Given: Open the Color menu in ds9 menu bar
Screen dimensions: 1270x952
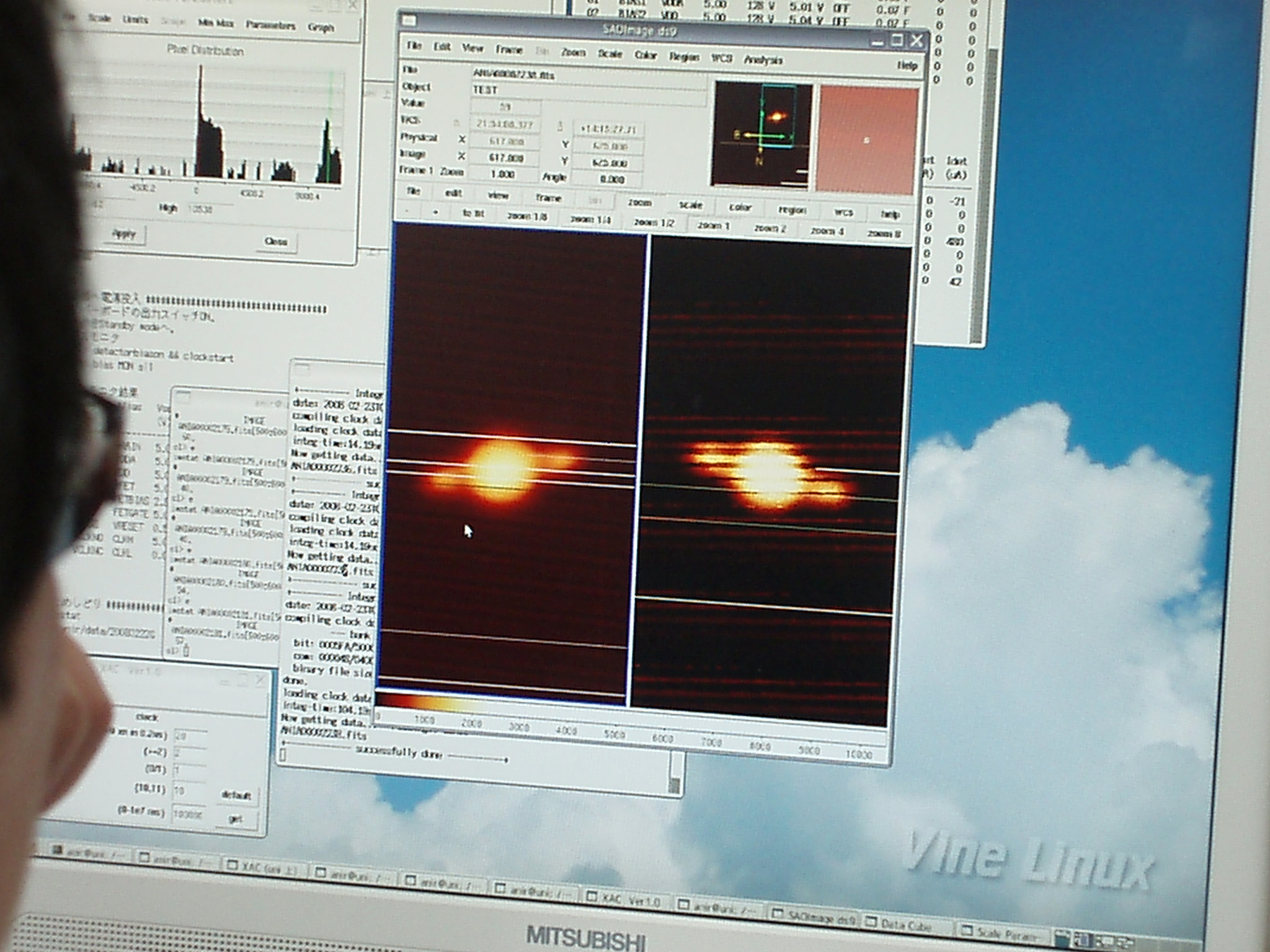Looking at the screenshot, I should pyautogui.click(x=646, y=55).
